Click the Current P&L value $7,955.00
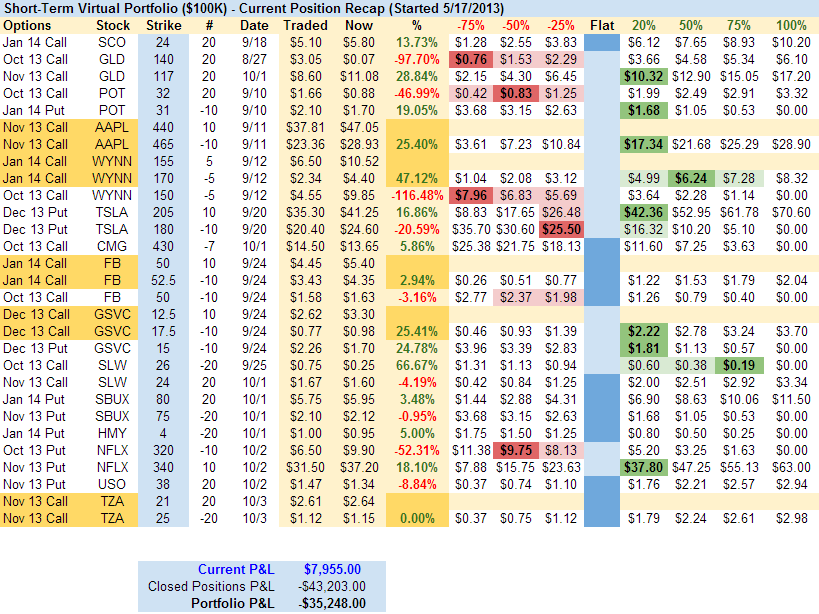 pyautogui.click(x=335, y=569)
